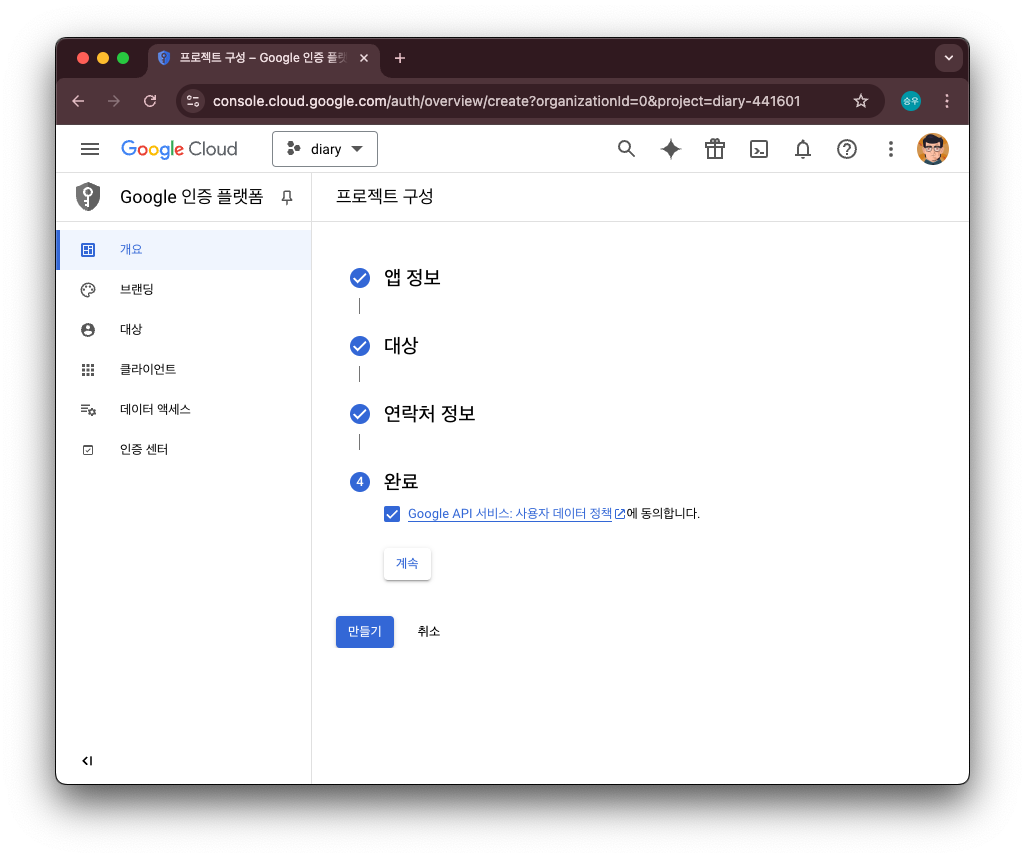This screenshot has height=858, width=1025.
Task: Open the account avatar menu
Action: point(932,149)
